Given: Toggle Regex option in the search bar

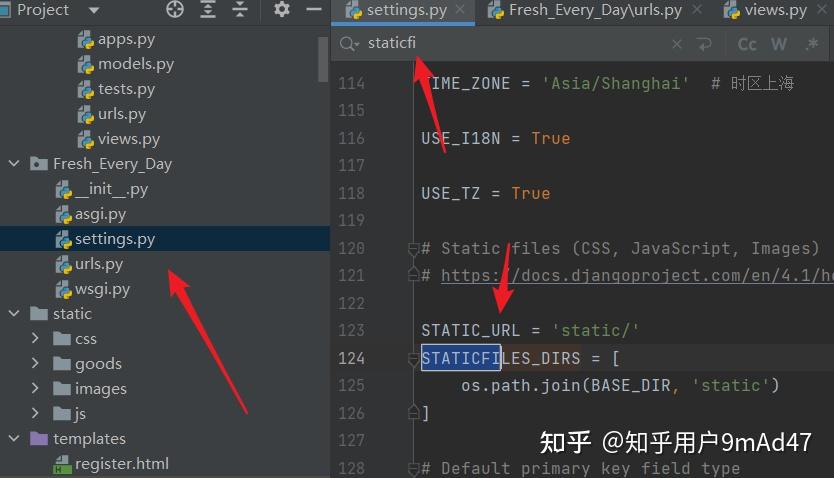Looking at the screenshot, I should point(812,44).
